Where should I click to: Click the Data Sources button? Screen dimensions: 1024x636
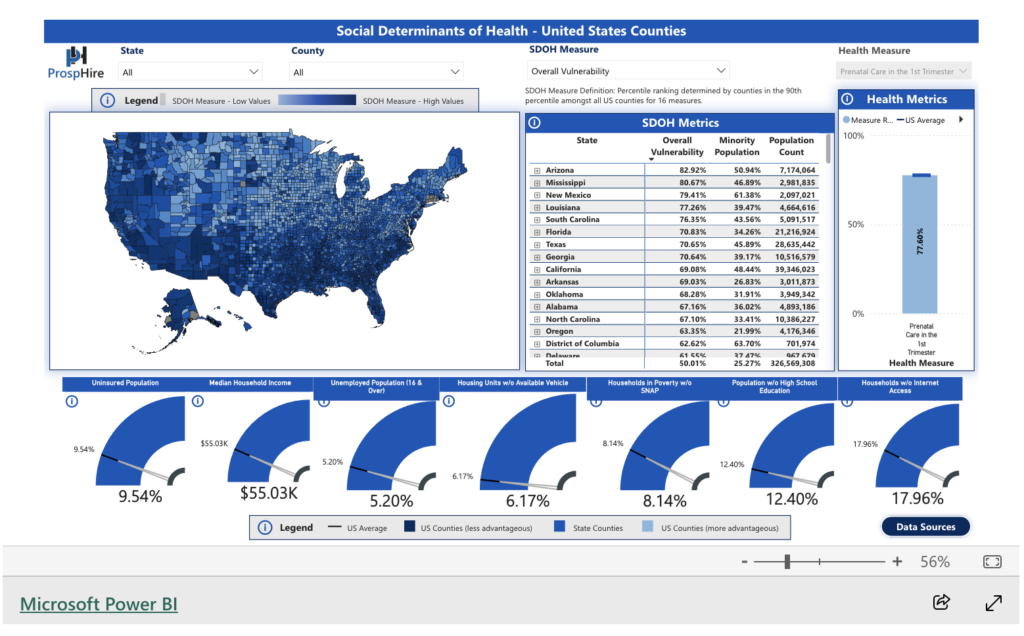click(925, 527)
